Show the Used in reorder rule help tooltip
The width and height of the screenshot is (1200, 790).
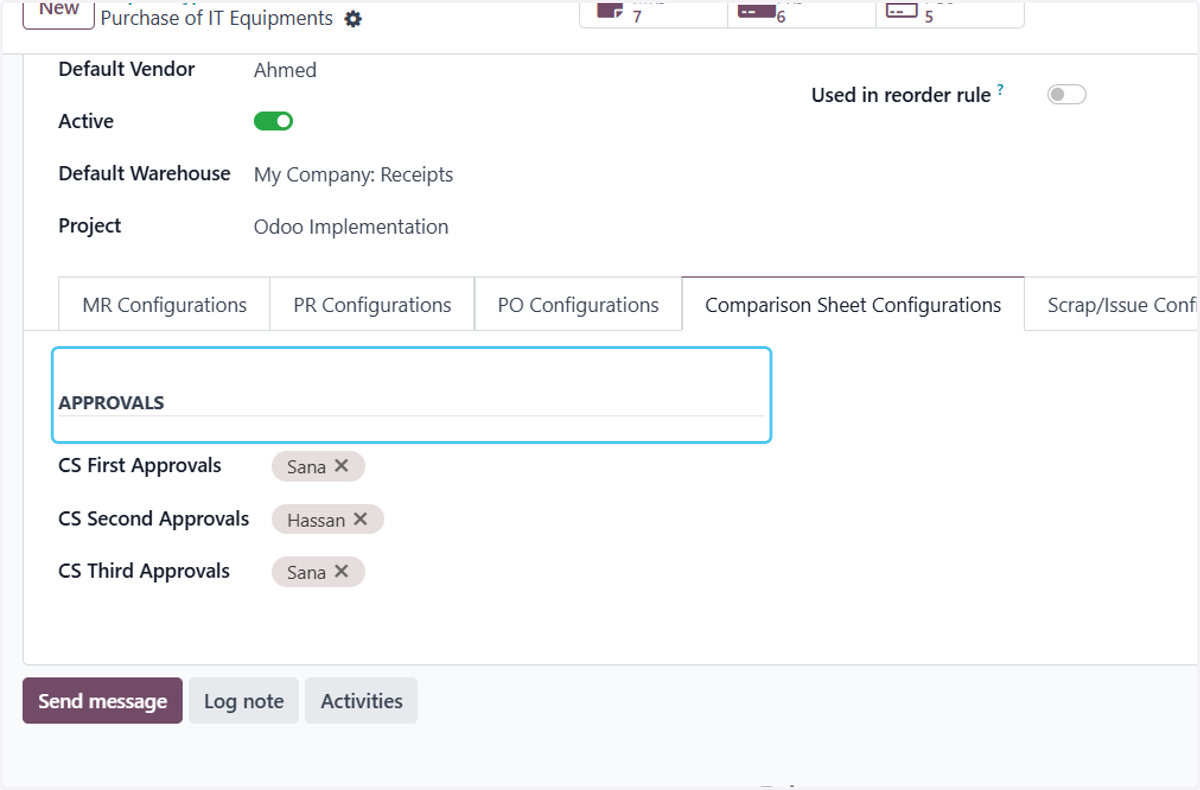1000,90
